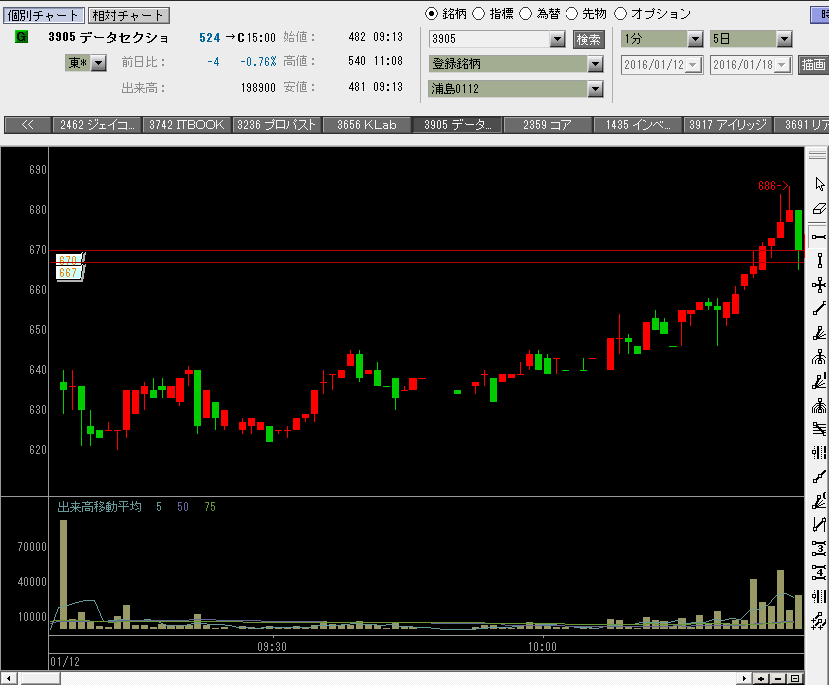Select the オプション radio button
Screen dimensions: 829x685
click(x=620, y=14)
